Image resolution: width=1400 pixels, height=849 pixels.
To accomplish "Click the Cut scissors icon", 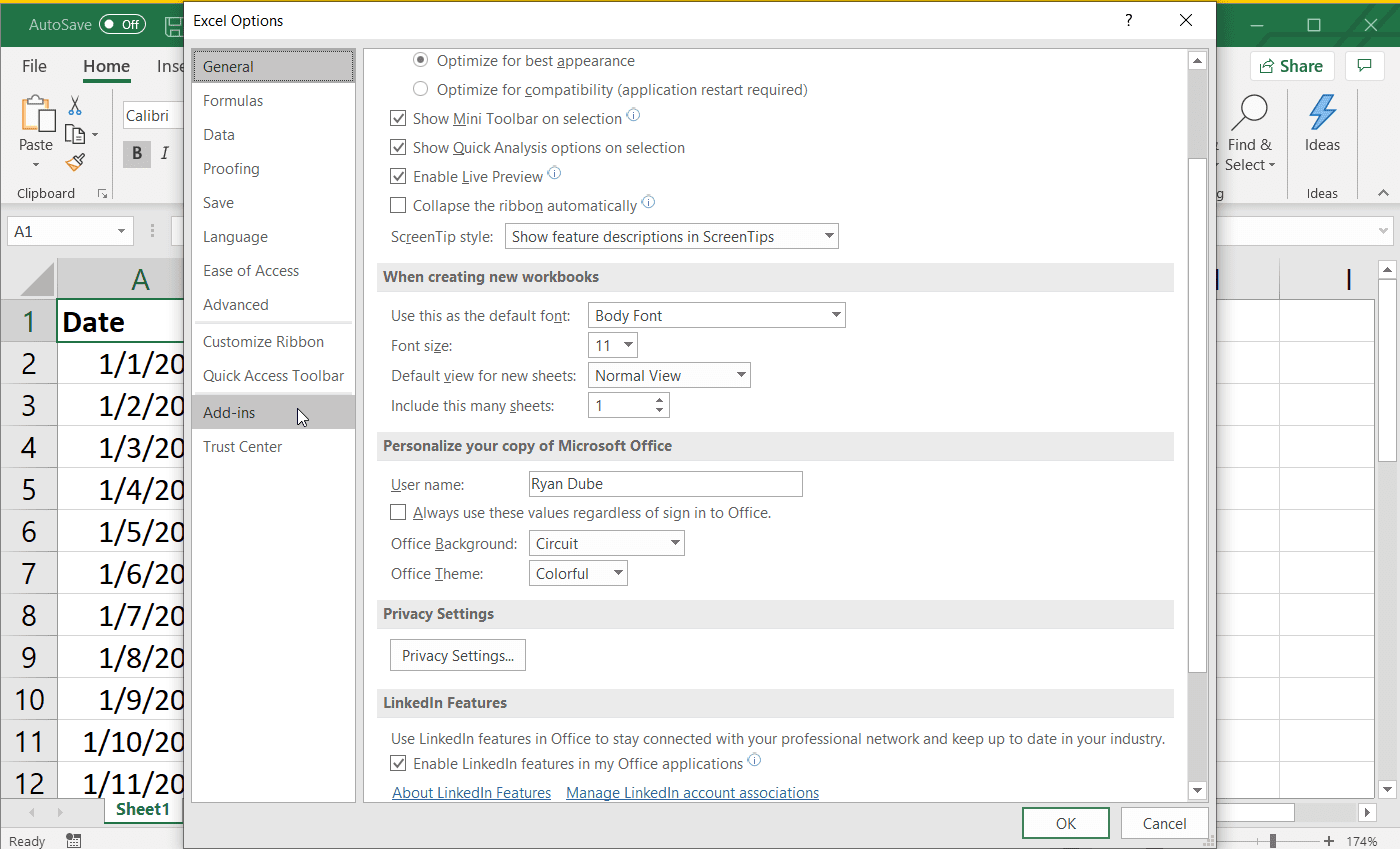I will [75, 105].
